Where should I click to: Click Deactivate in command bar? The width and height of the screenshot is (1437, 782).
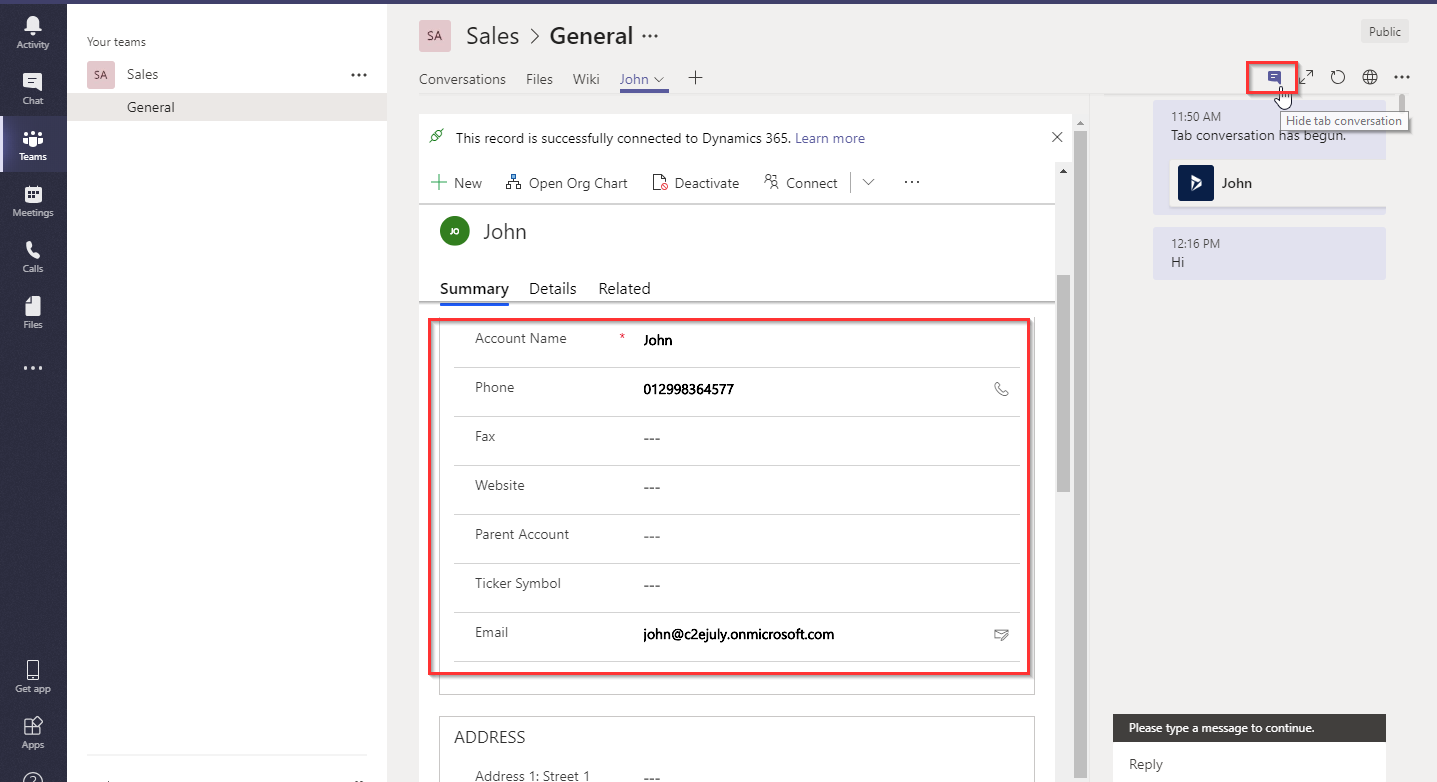(696, 183)
